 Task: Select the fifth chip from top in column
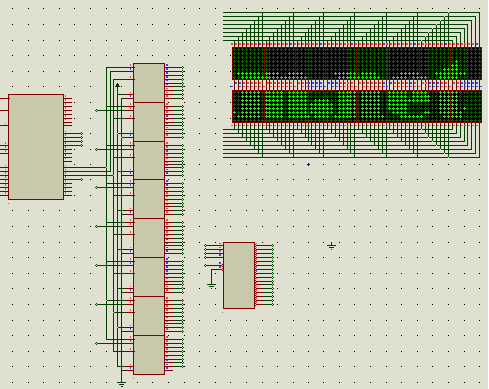click(x=149, y=238)
